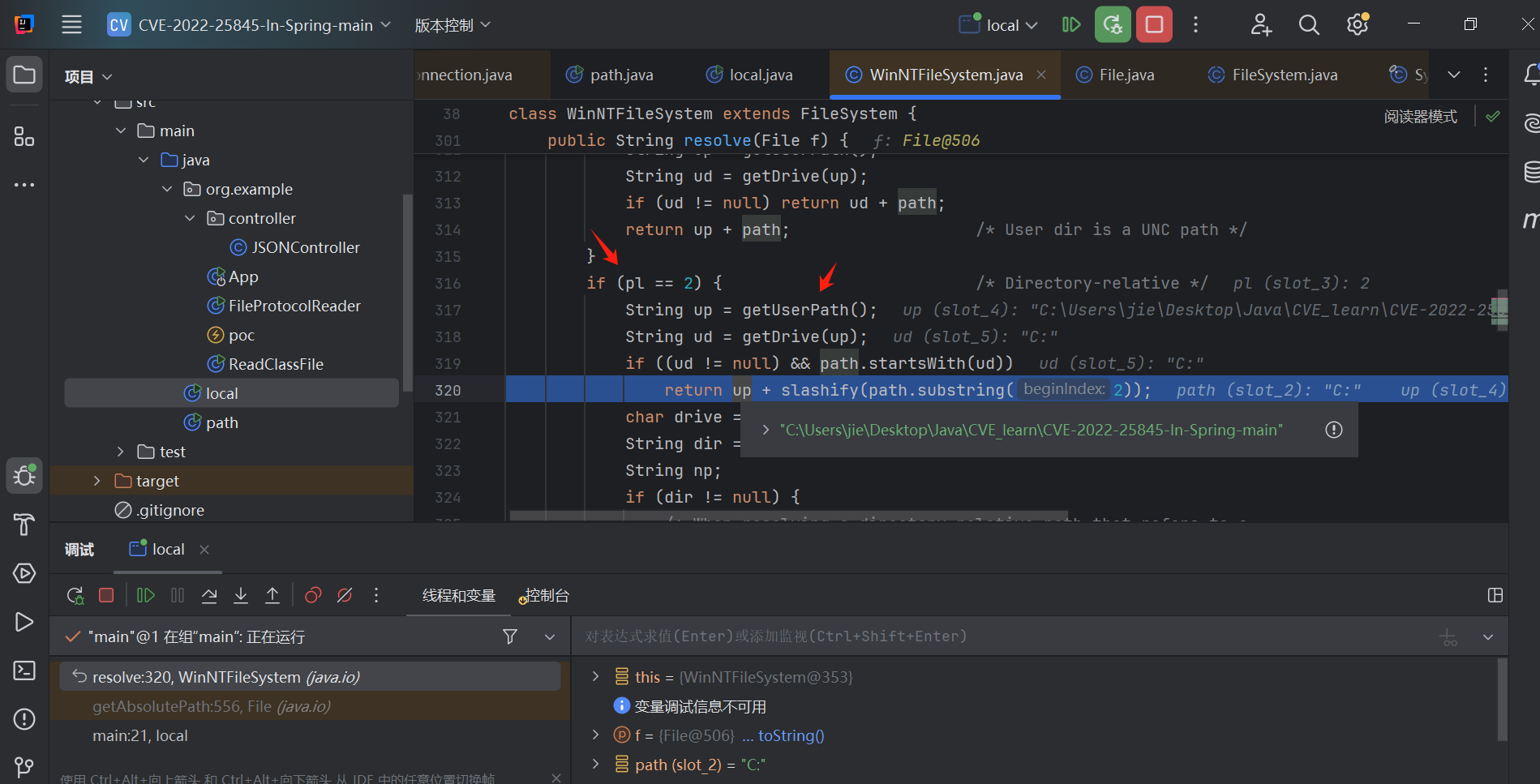Open debug panel layout settings
This screenshot has width=1540, height=784.
1495,595
